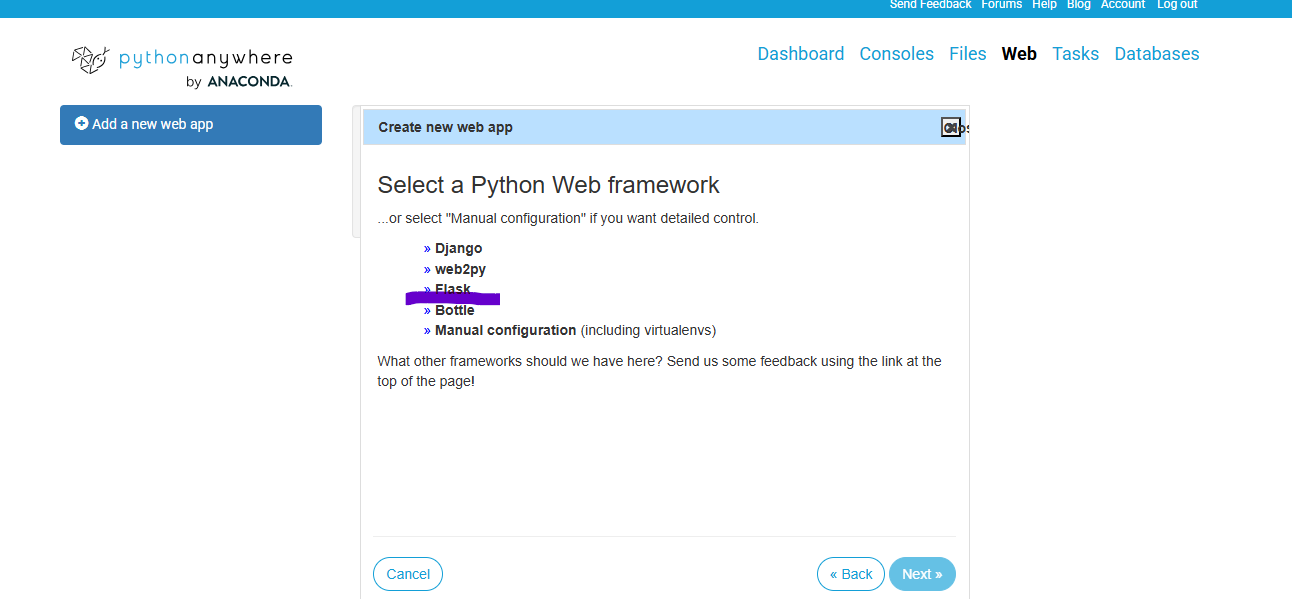Cancel the new web app wizard
The width and height of the screenshot is (1292, 599).
point(408,574)
